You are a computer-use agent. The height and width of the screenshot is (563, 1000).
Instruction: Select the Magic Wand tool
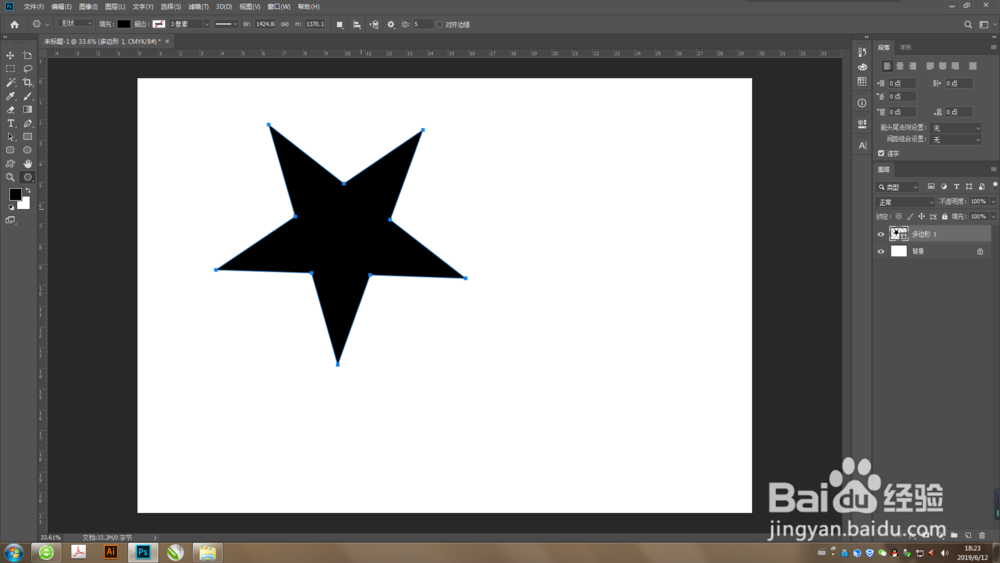coord(10,82)
